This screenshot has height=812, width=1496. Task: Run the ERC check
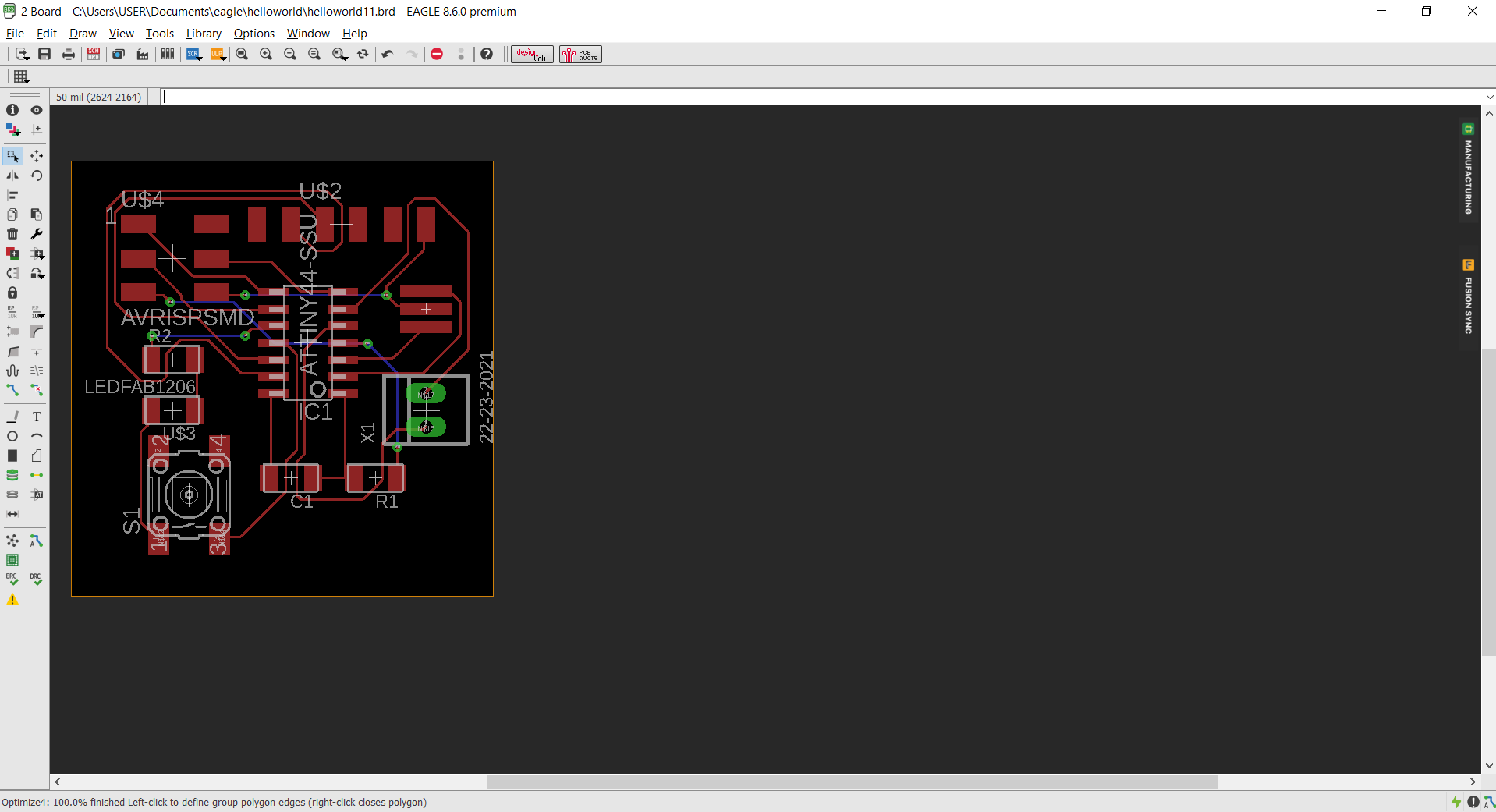(12, 580)
